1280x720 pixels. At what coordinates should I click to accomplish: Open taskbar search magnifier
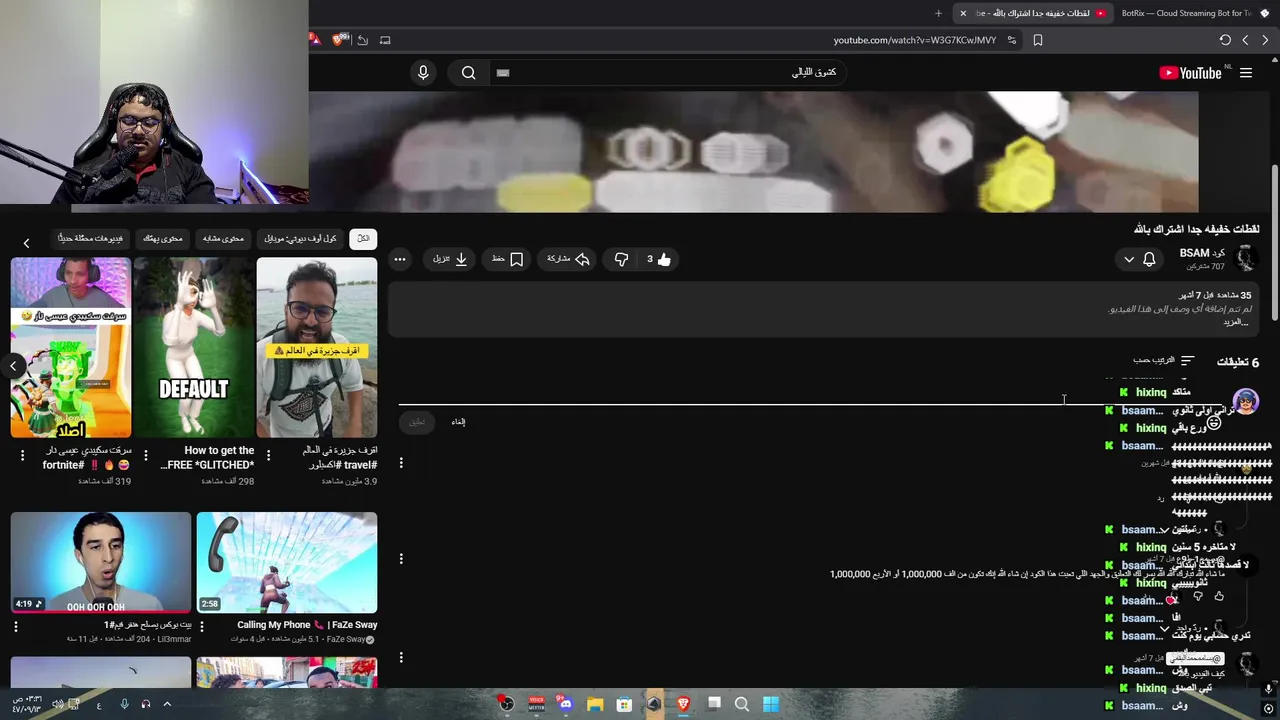coord(742,704)
